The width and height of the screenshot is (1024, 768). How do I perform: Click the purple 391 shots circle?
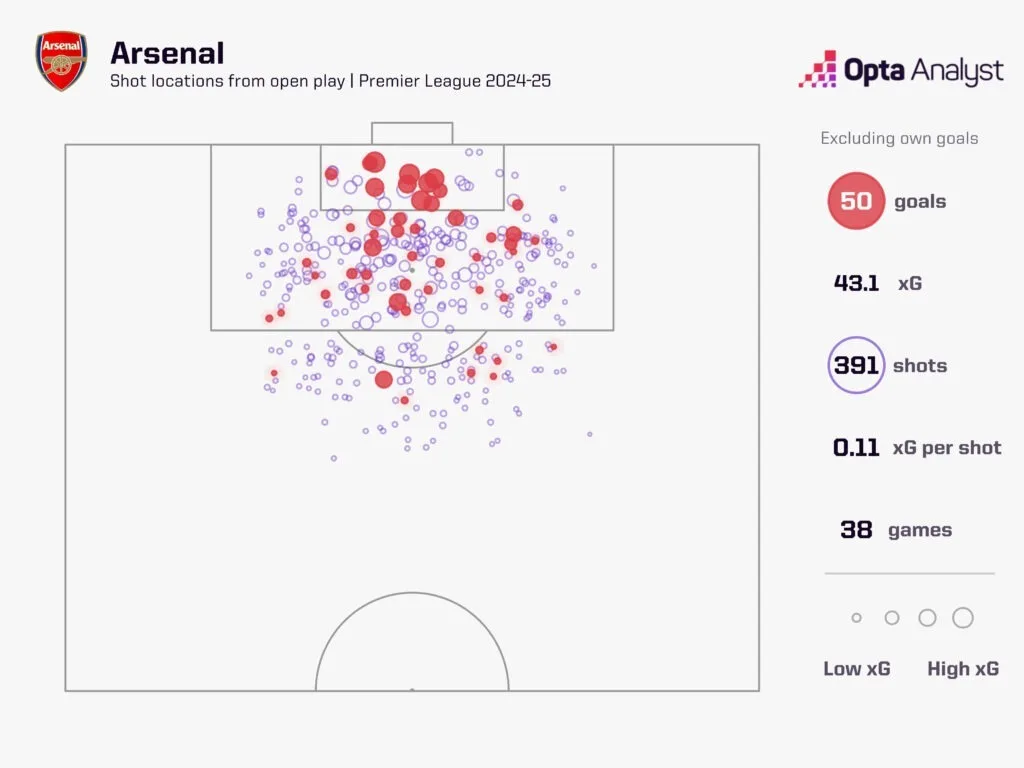(x=856, y=365)
